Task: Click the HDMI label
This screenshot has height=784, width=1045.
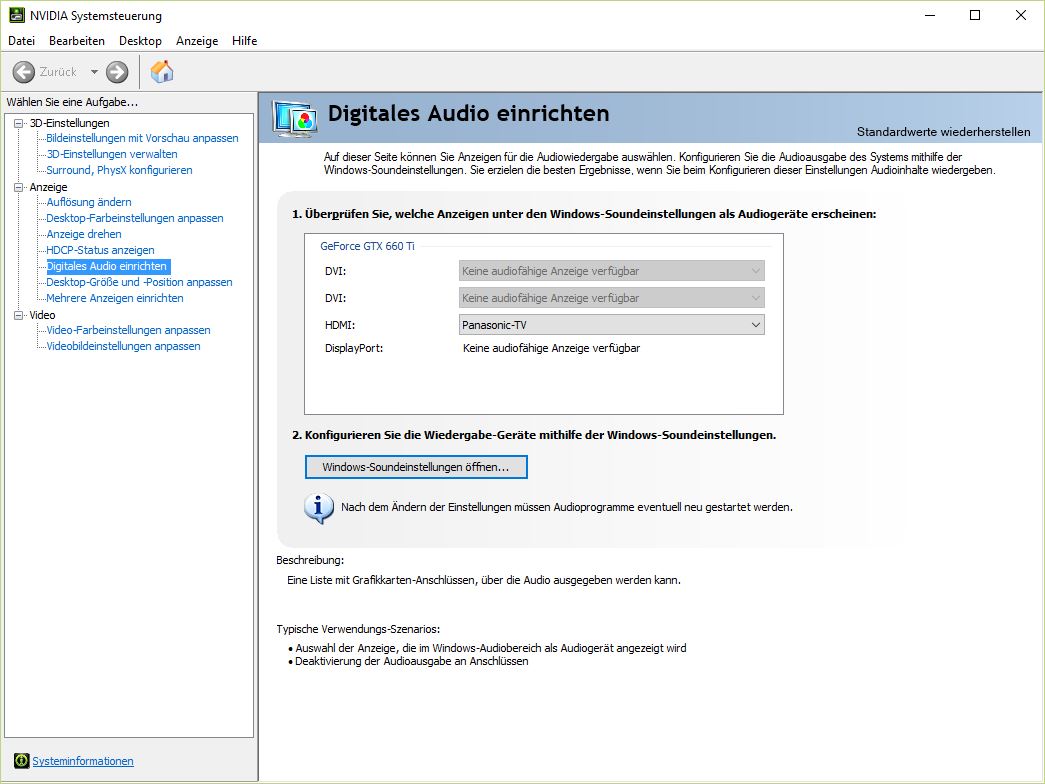Action: 340,325
